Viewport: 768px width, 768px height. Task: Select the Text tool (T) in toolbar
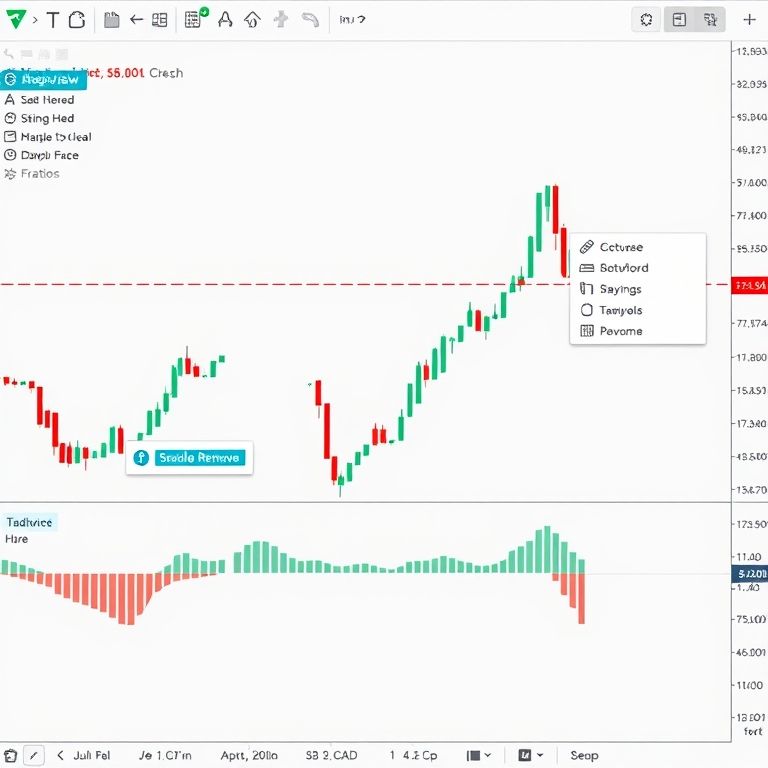pos(52,19)
